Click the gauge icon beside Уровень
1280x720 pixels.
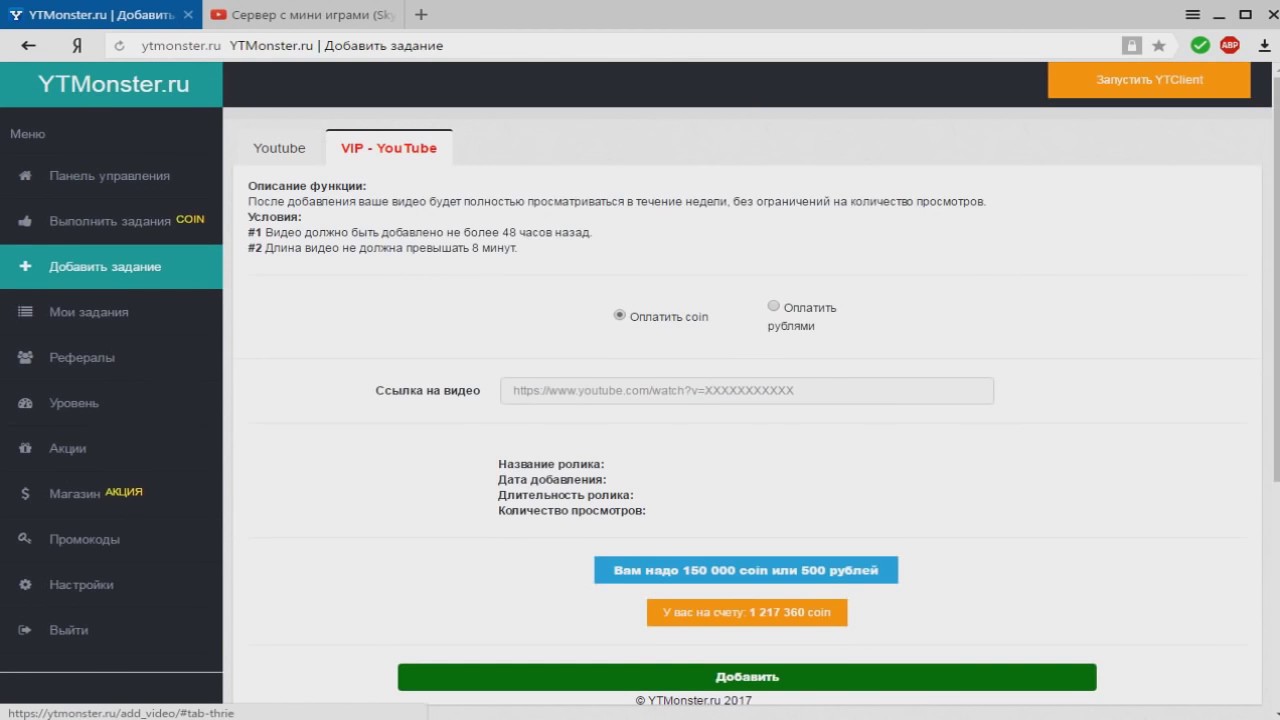click(x=26, y=403)
